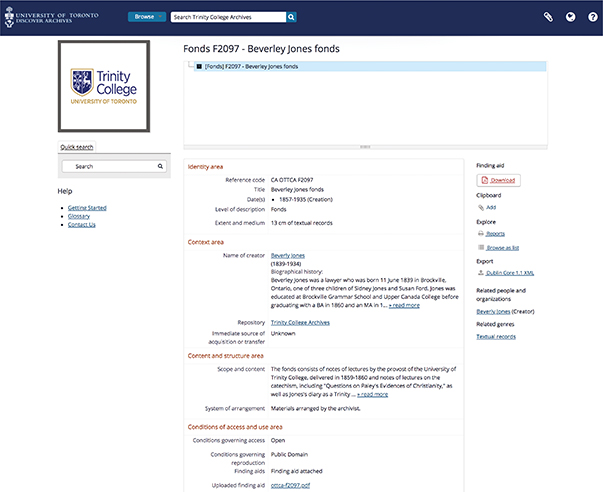Image resolution: width=603 pixels, height=492 pixels.
Task: Open the Contact Us link
Action: pyautogui.click(x=82, y=225)
